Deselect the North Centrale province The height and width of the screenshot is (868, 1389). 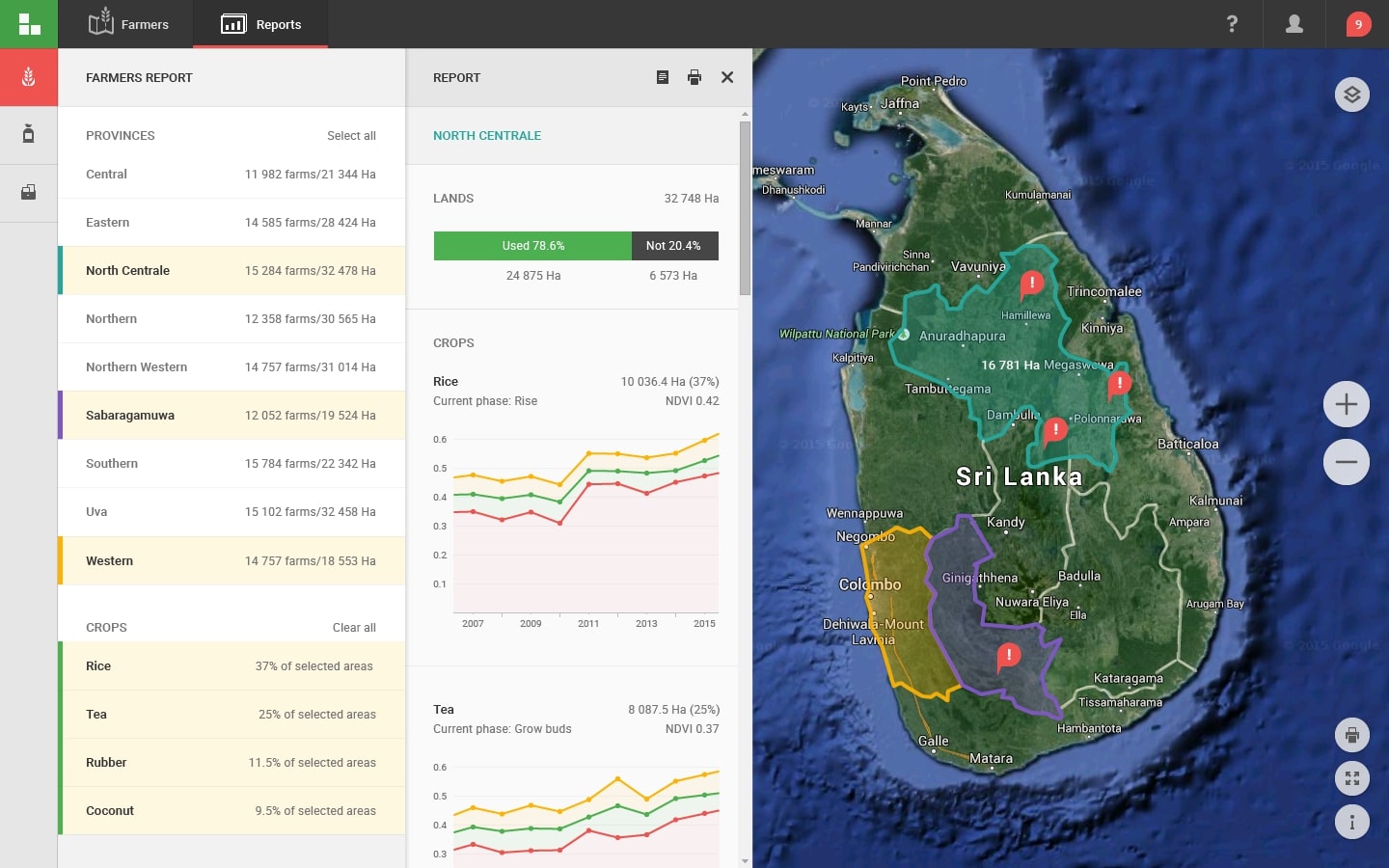point(231,271)
